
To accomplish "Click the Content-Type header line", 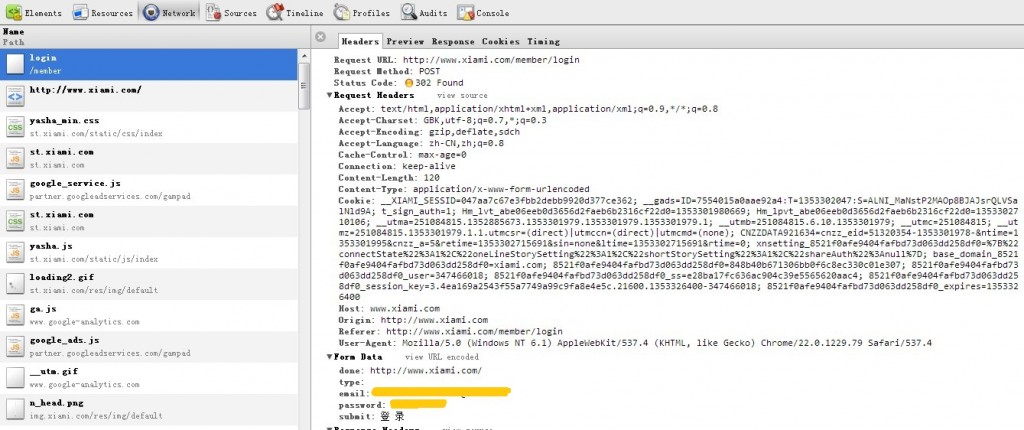I will (464, 190).
